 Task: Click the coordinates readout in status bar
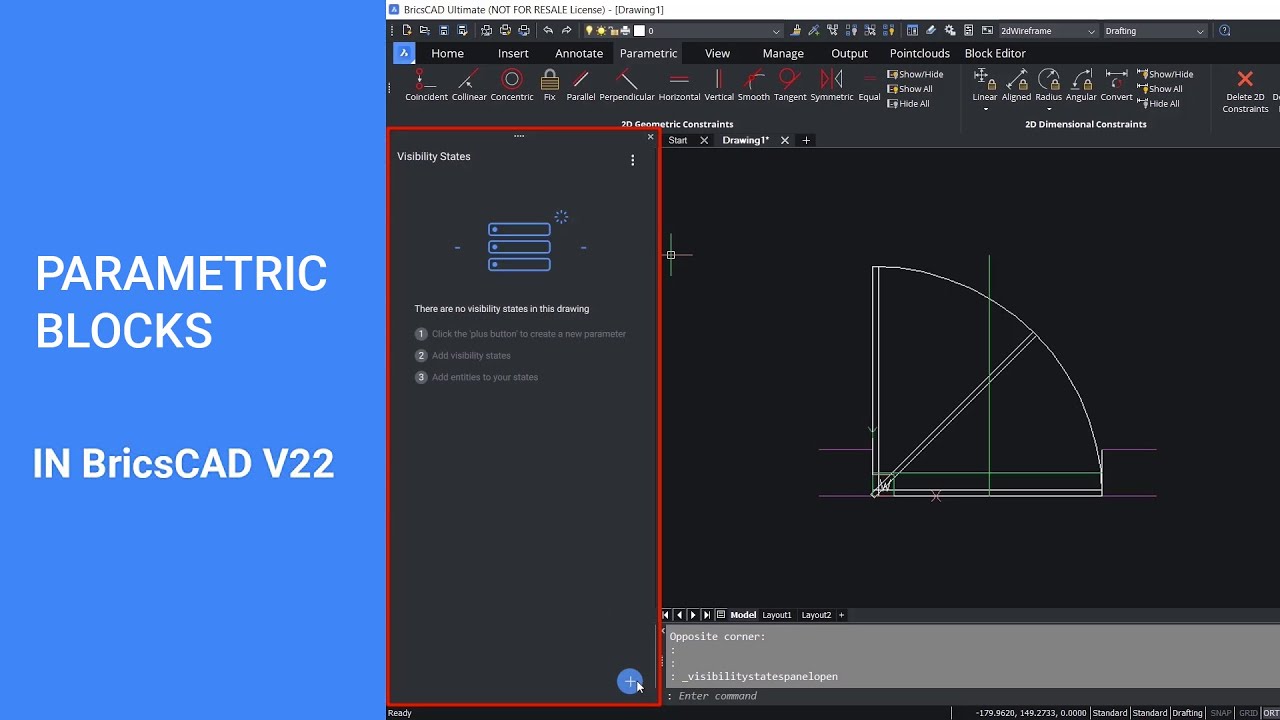(x=1031, y=713)
